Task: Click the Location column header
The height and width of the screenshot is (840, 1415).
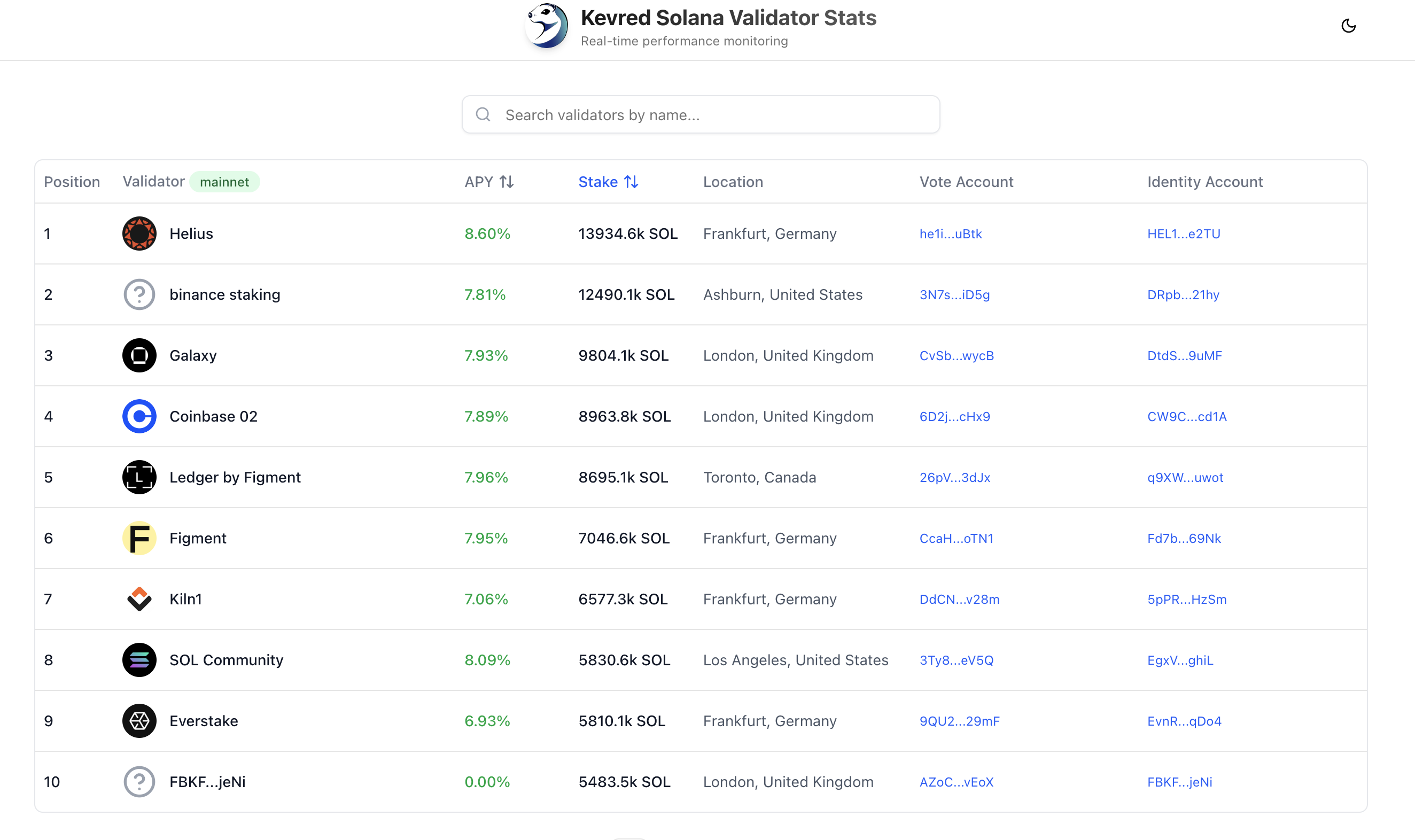Action: pos(733,182)
